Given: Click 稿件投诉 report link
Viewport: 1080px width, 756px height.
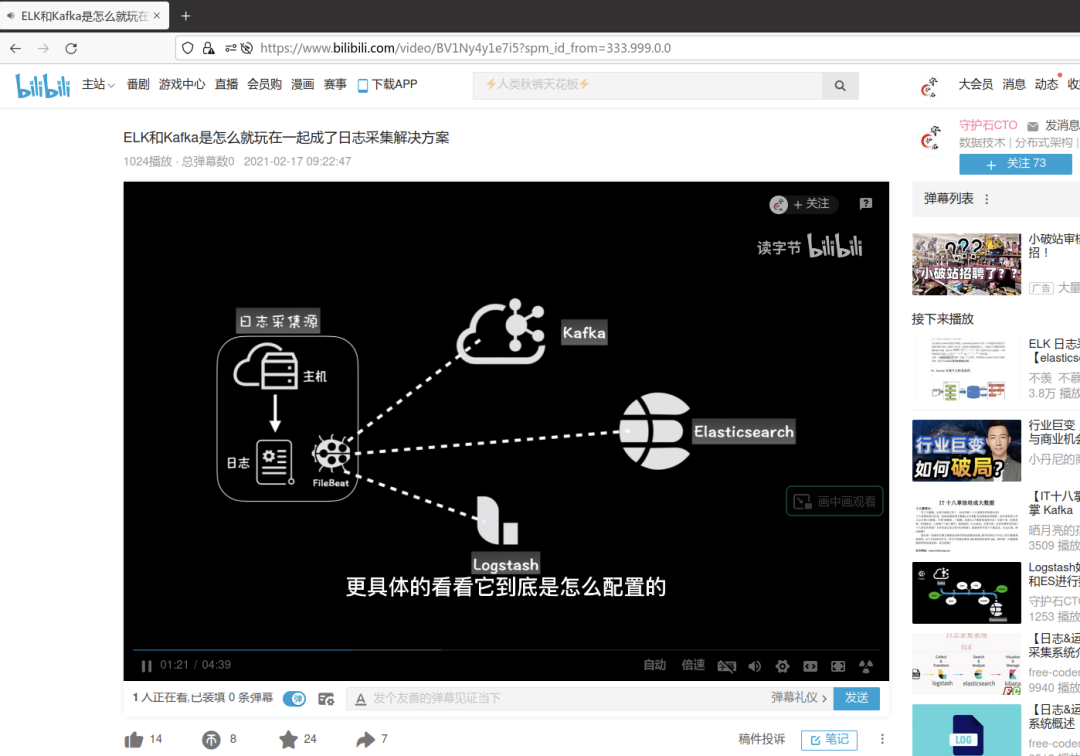Looking at the screenshot, I should tap(762, 739).
